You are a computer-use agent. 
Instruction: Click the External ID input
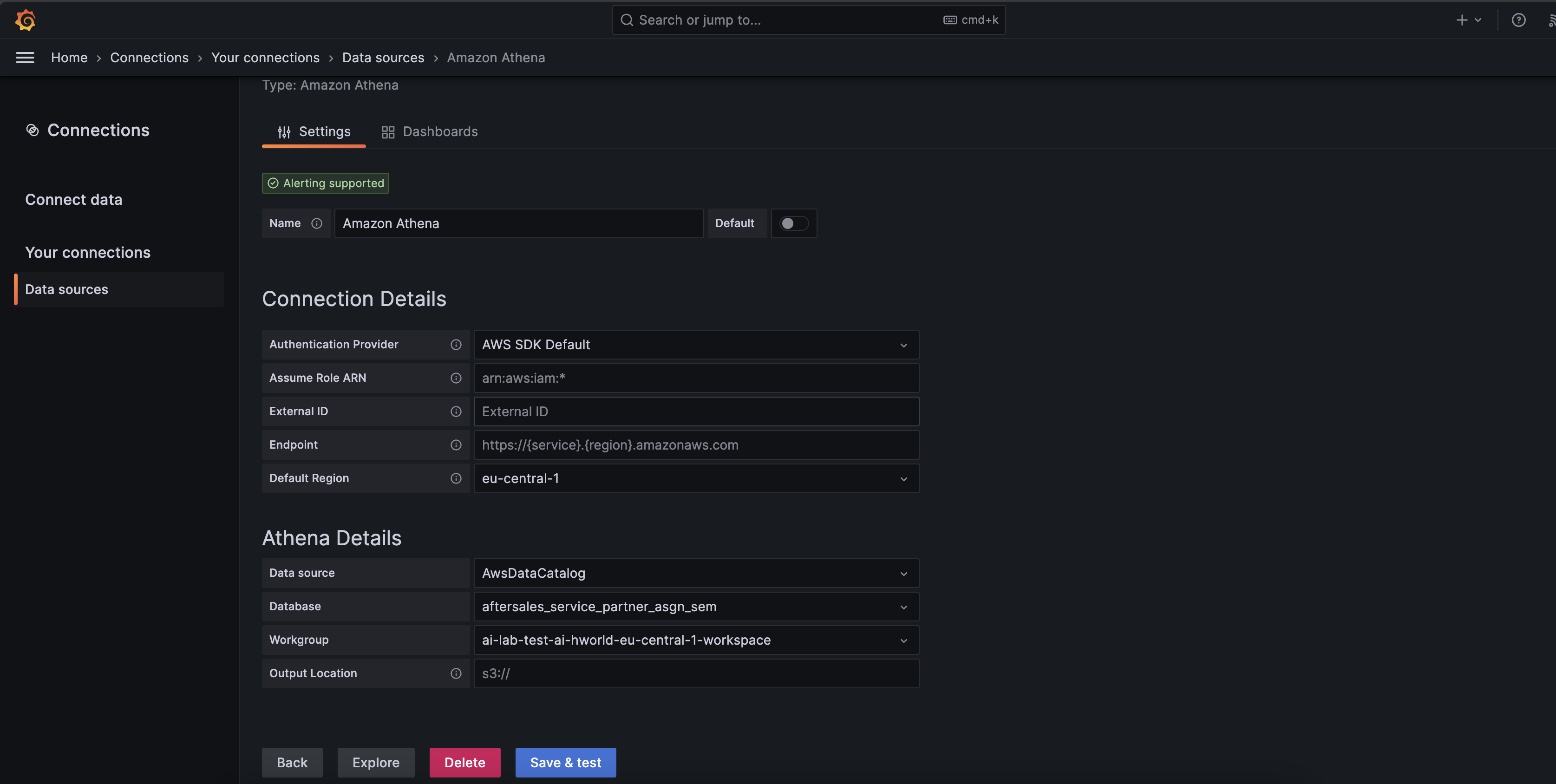pyautogui.click(x=696, y=412)
